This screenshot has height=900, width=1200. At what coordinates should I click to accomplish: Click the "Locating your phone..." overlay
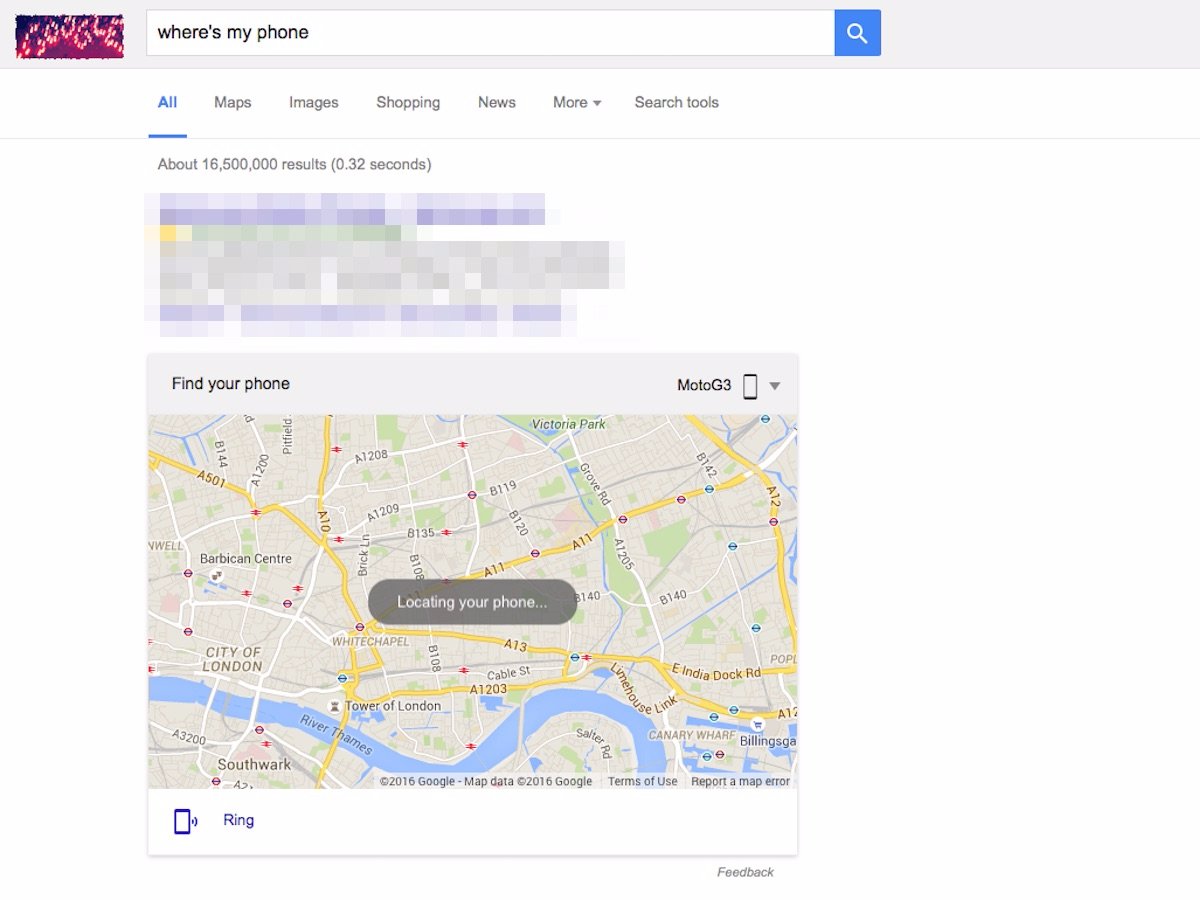(x=472, y=602)
